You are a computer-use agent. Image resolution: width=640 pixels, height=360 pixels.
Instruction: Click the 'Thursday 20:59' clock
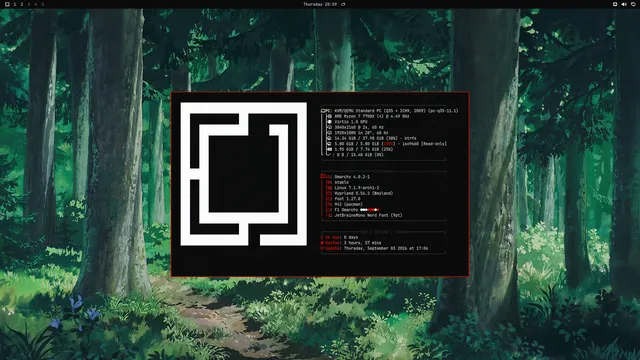pos(320,4)
